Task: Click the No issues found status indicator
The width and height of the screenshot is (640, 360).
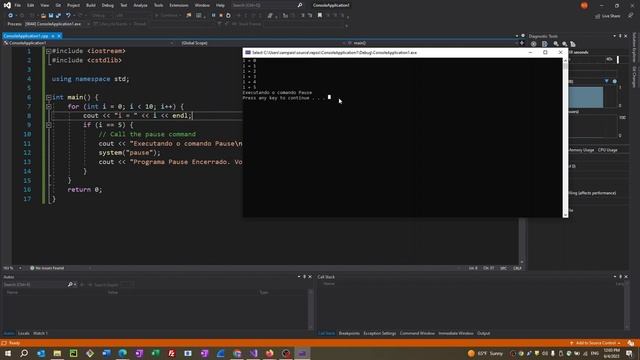Action: (x=47, y=268)
